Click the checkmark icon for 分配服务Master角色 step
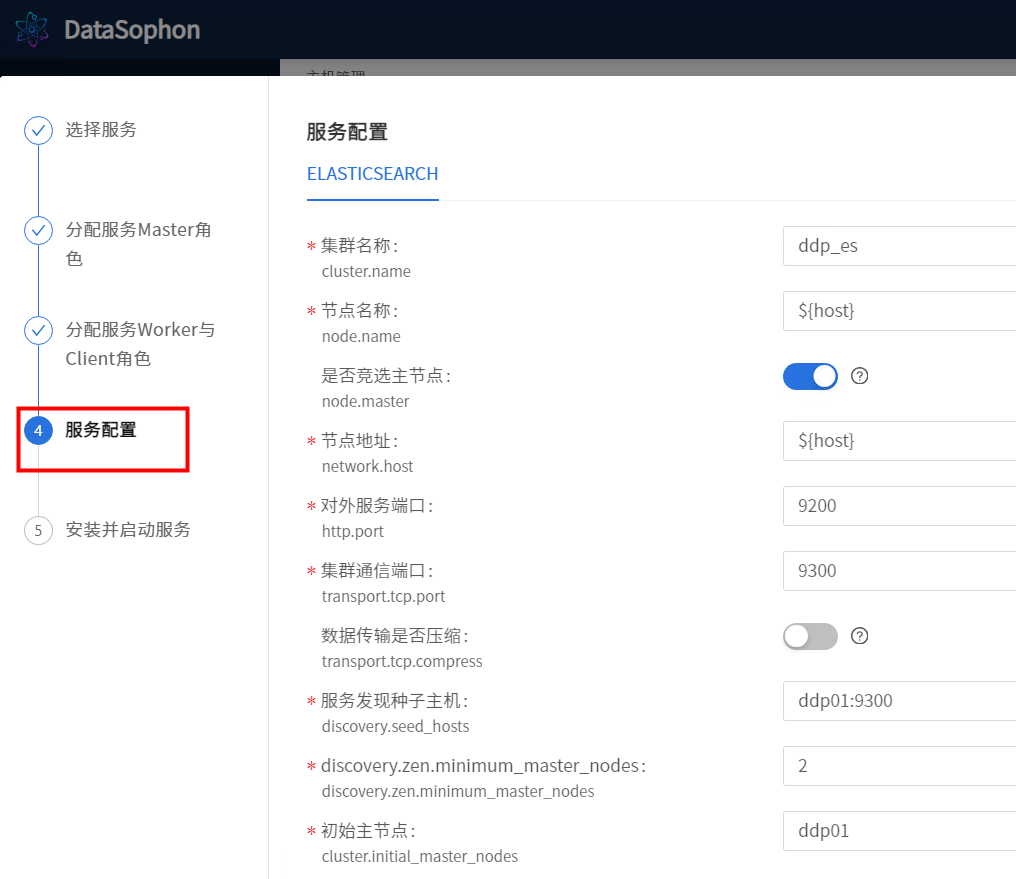Viewport: 1016px width, 879px height. click(38, 230)
